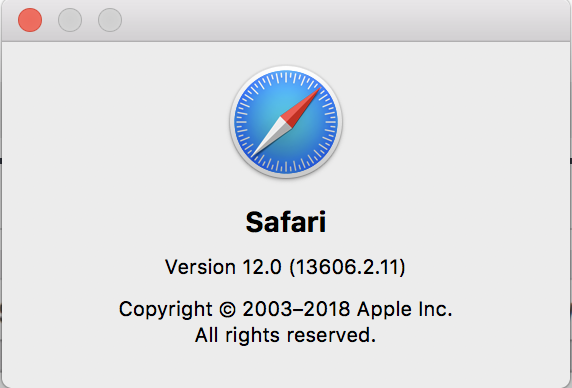Select the bold Safari app name
The width and height of the screenshot is (572, 388).
[286, 222]
